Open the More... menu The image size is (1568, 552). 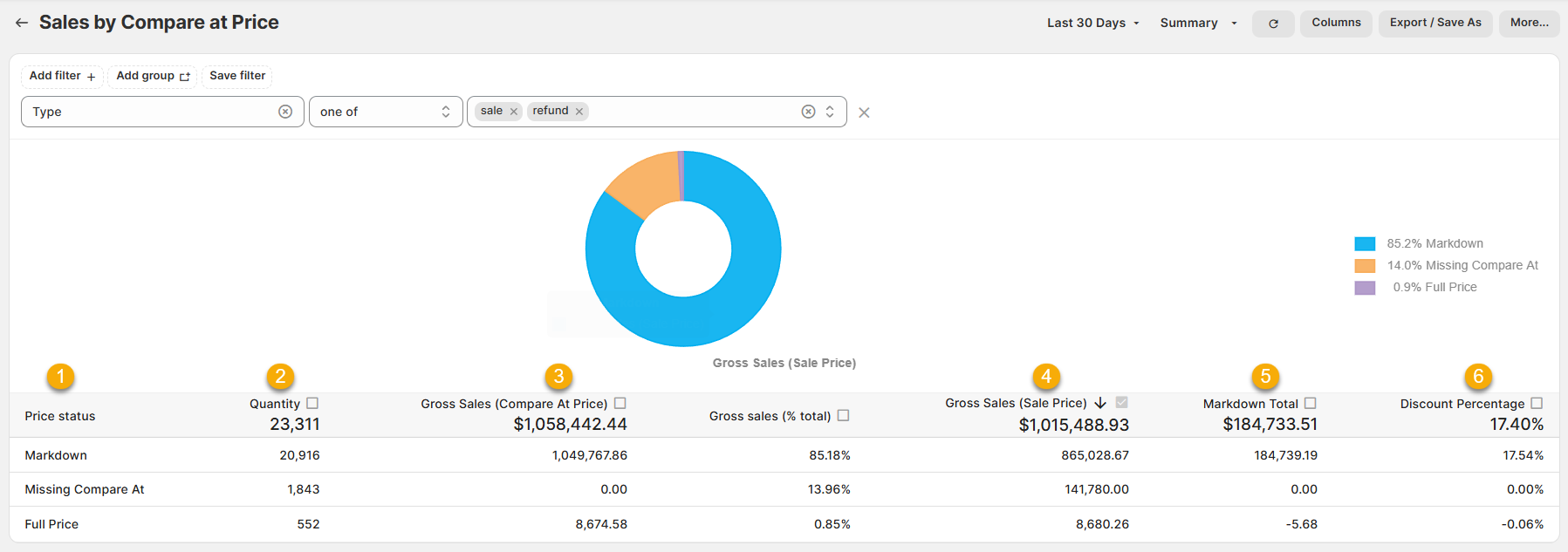(1529, 23)
